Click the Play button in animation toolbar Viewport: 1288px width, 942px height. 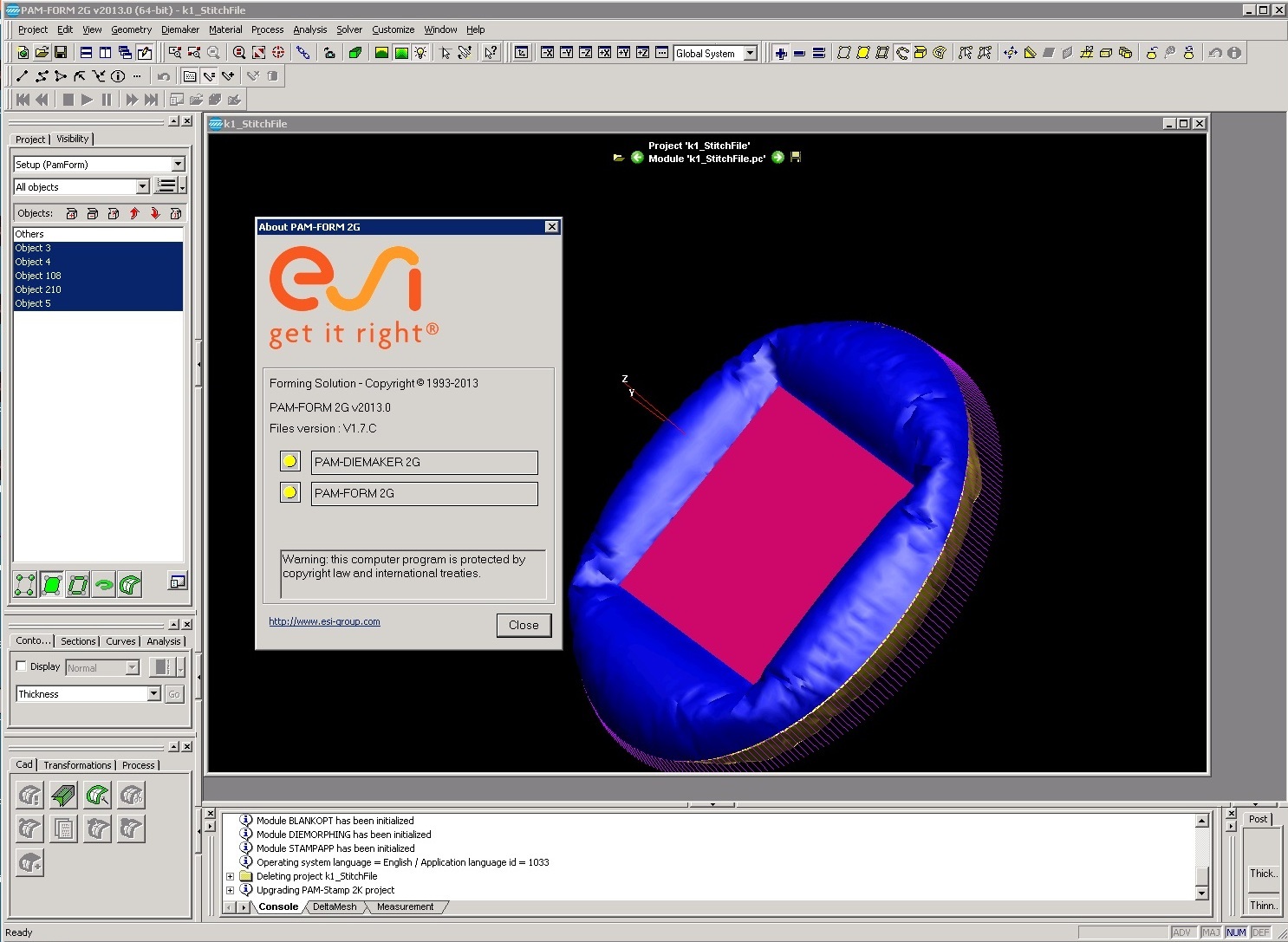click(x=87, y=100)
